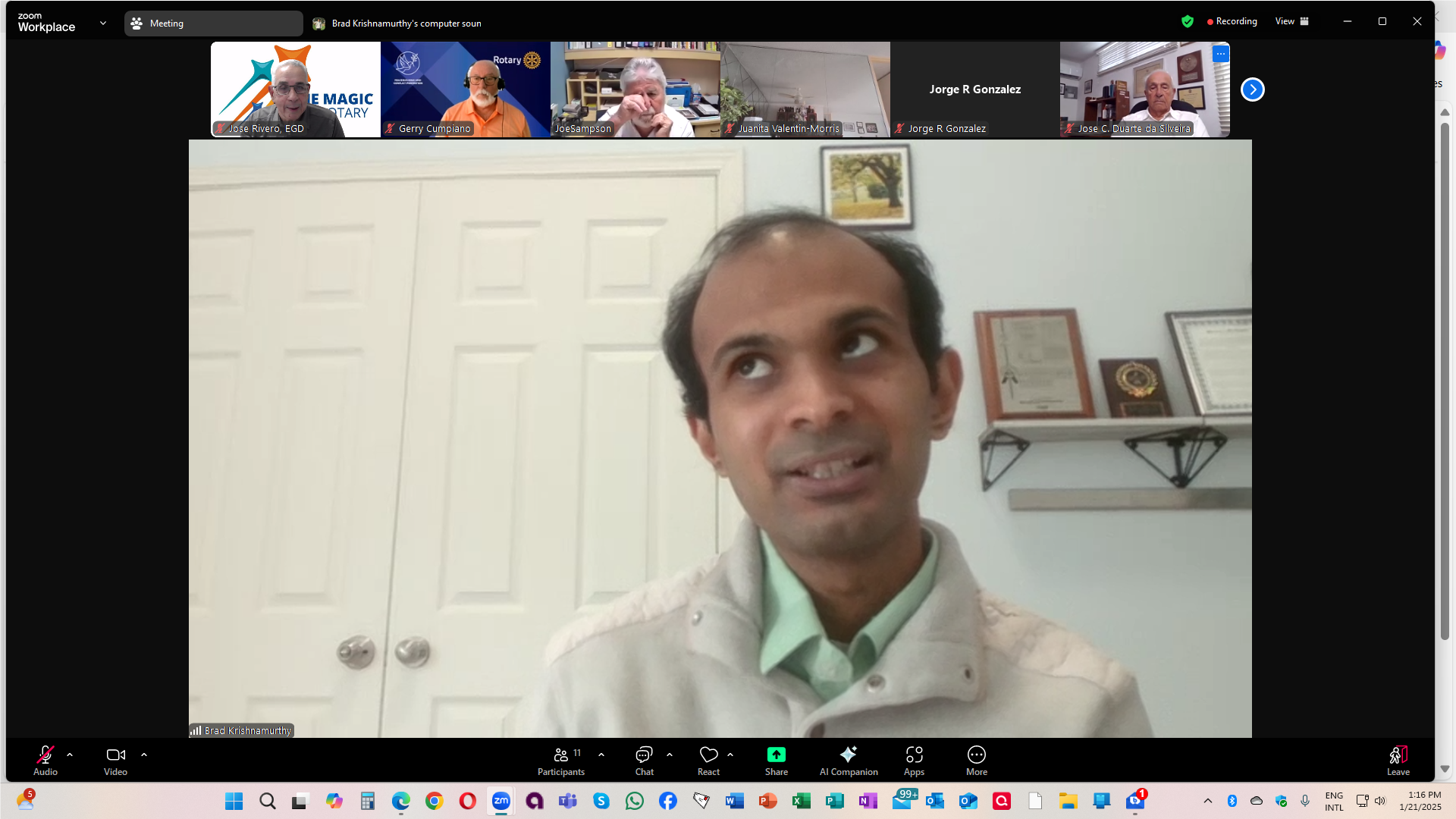This screenshot has width=1456, height=819.
Task: Unmute the microphone Audio button
Action: pyautogui.click(x=45, y=760)
